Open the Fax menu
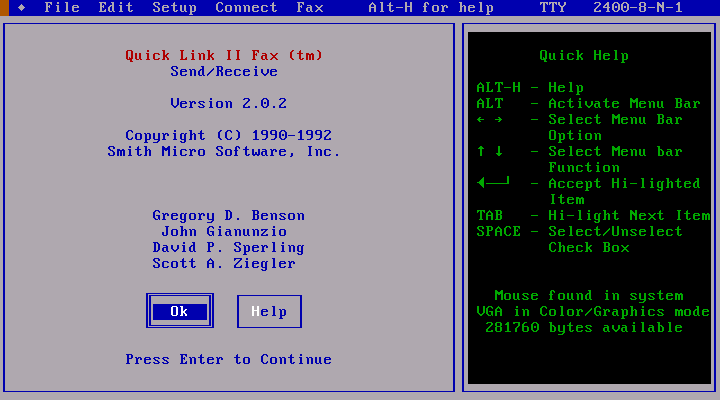Viewport: 720px width, 400px height. [x=310, y=7]
